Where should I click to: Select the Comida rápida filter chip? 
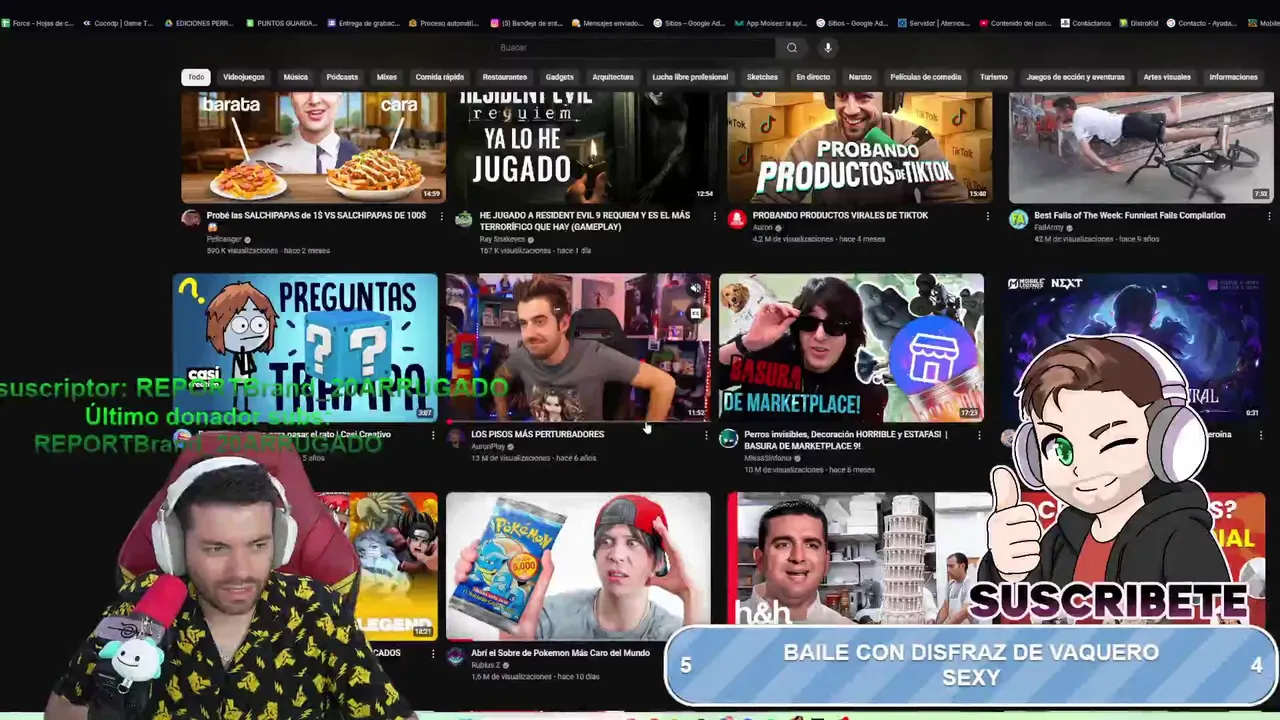tap(440, 77)
